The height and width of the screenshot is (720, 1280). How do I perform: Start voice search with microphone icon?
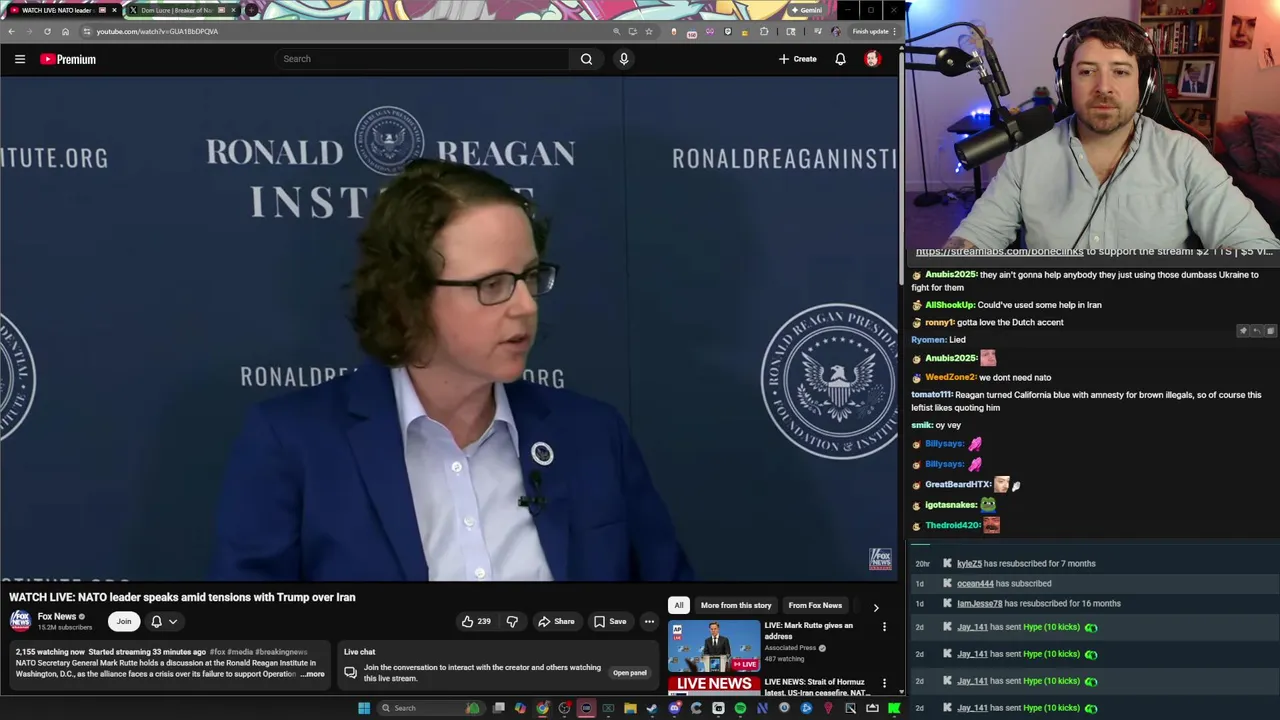pos(624,59)
